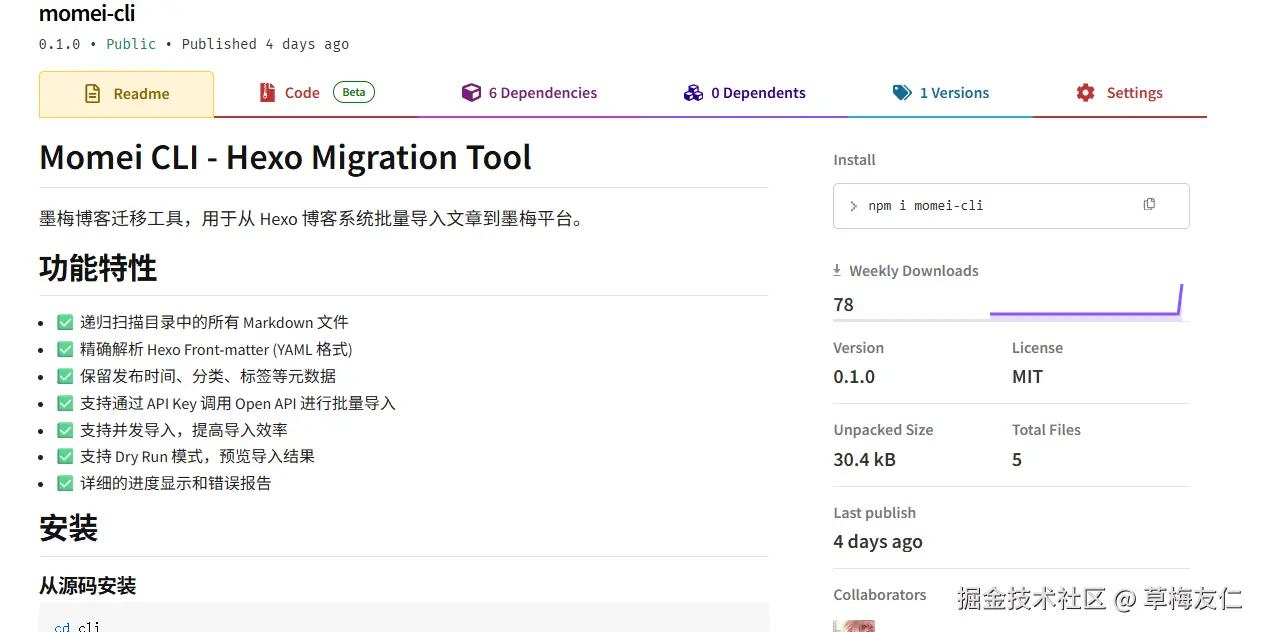Viewport: 1262px width, 632px height.
Task: Click the 安装 heading
Action: click(68, 528)
